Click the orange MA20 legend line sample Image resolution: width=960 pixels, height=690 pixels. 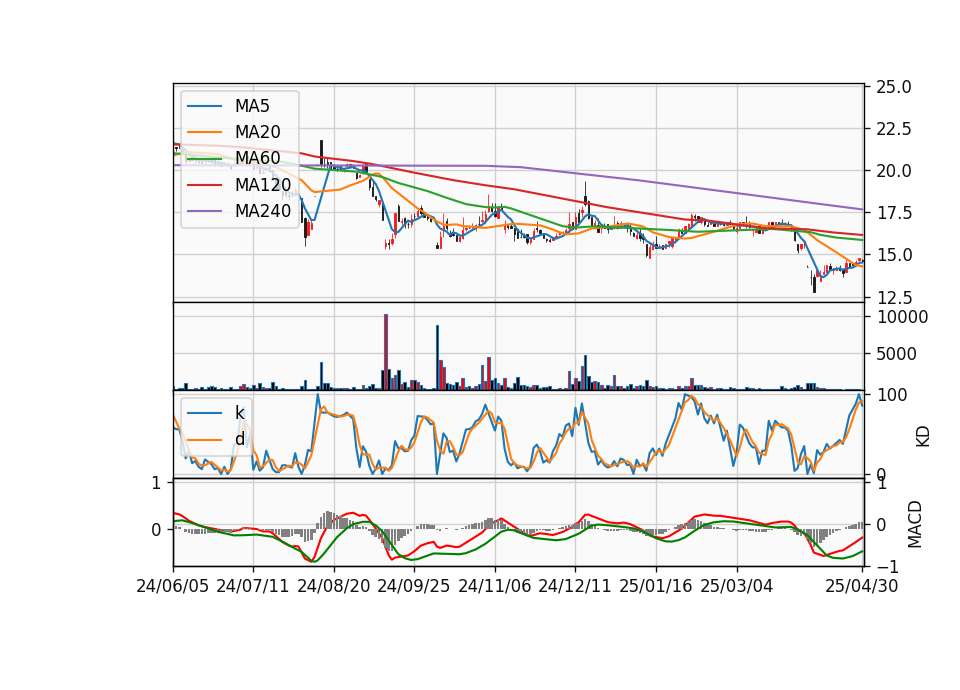204,132
